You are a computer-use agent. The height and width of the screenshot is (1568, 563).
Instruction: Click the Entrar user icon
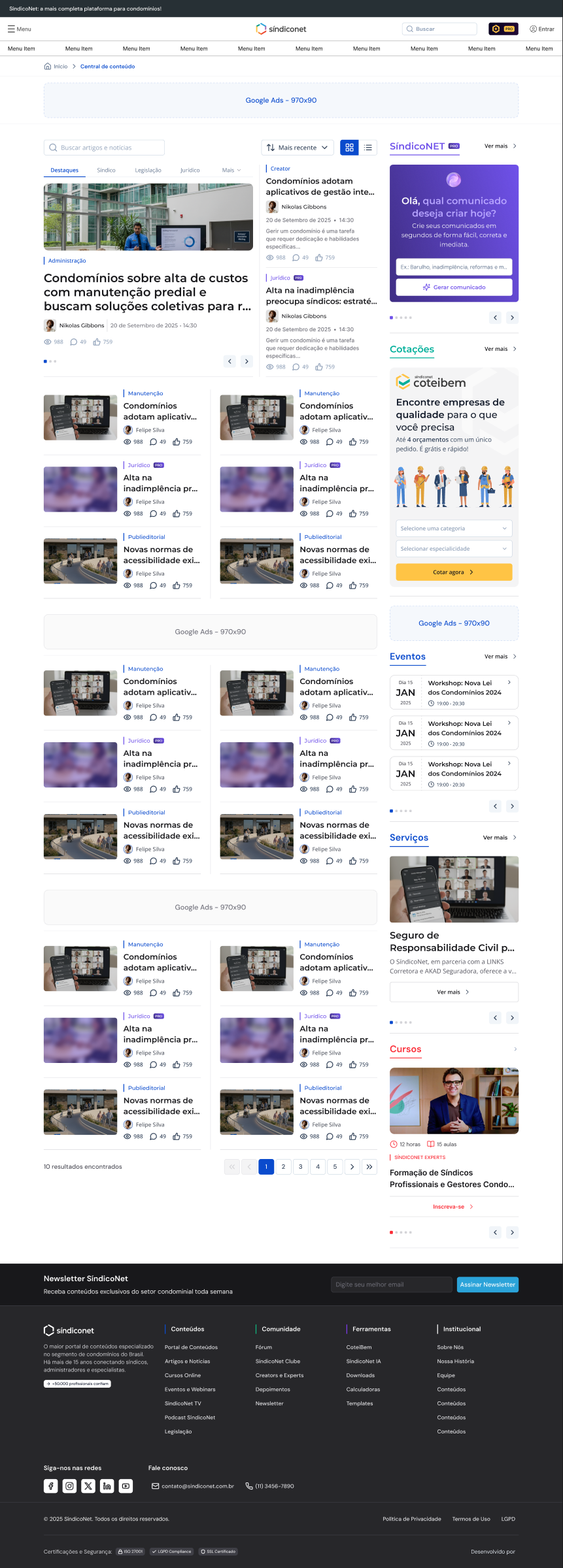coord(533,29)
